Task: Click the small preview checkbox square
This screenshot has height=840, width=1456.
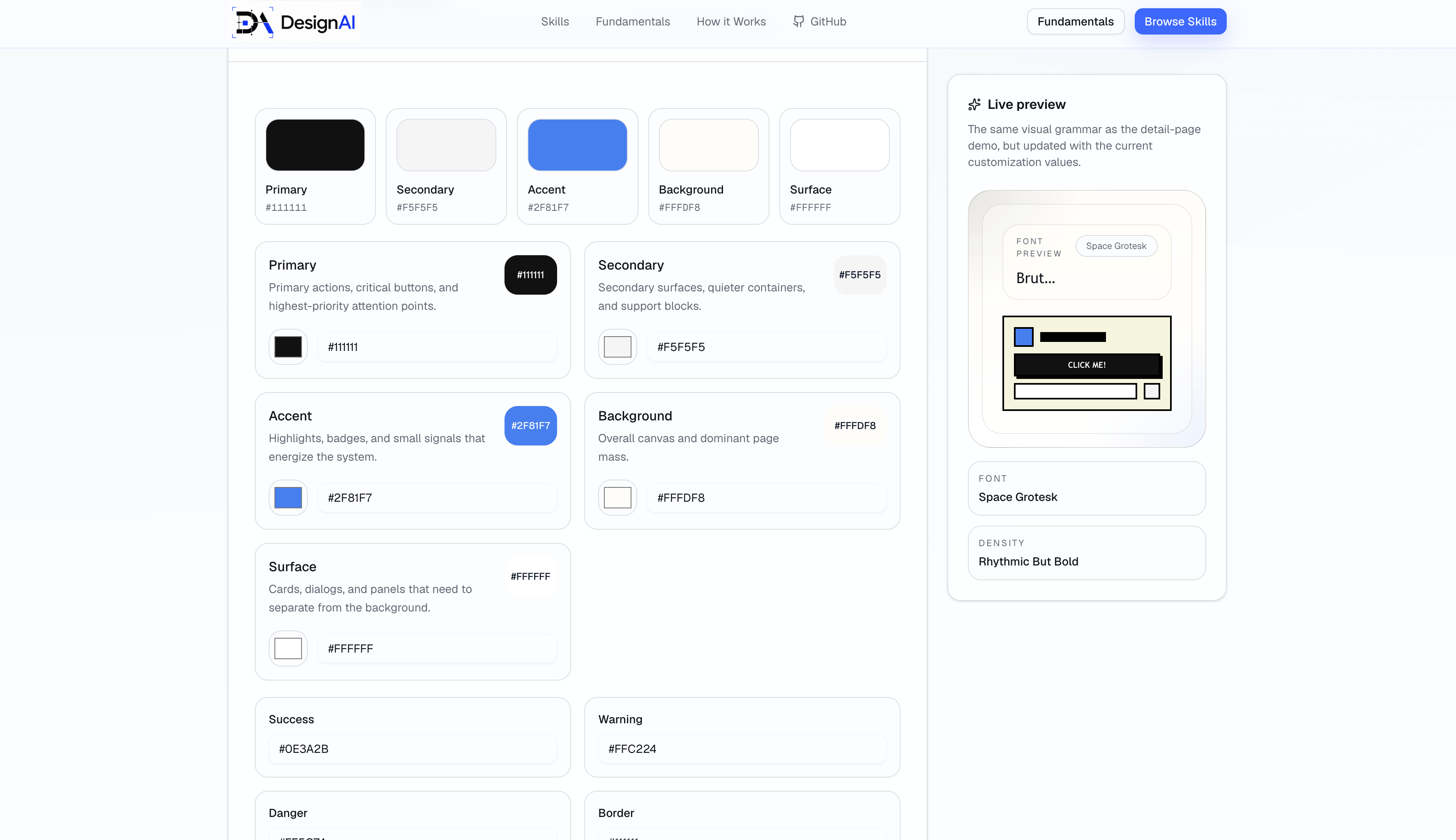Action: (x=1152, y=391)
